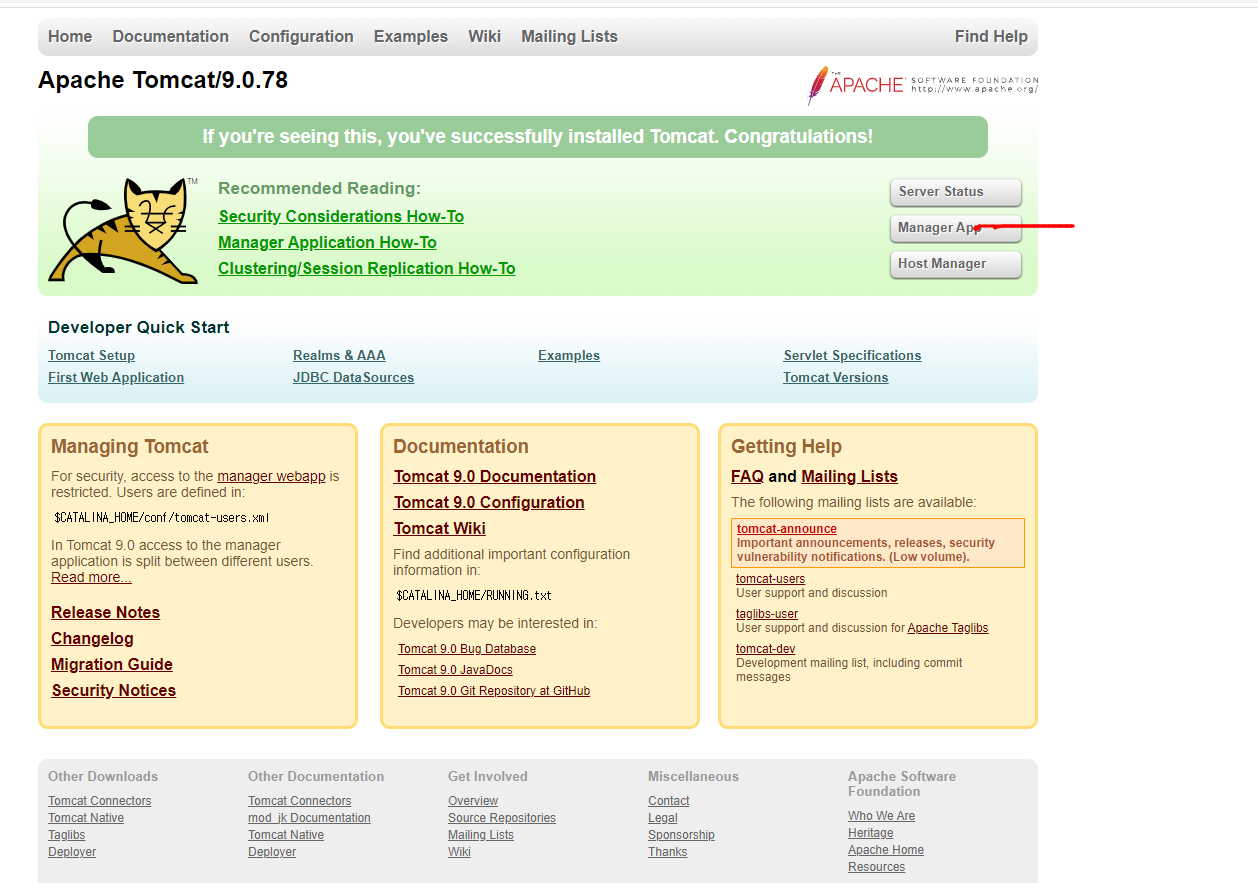Open Tomcat 9.0 Bug Database link

pyautogui.click(x=467, y=649)
